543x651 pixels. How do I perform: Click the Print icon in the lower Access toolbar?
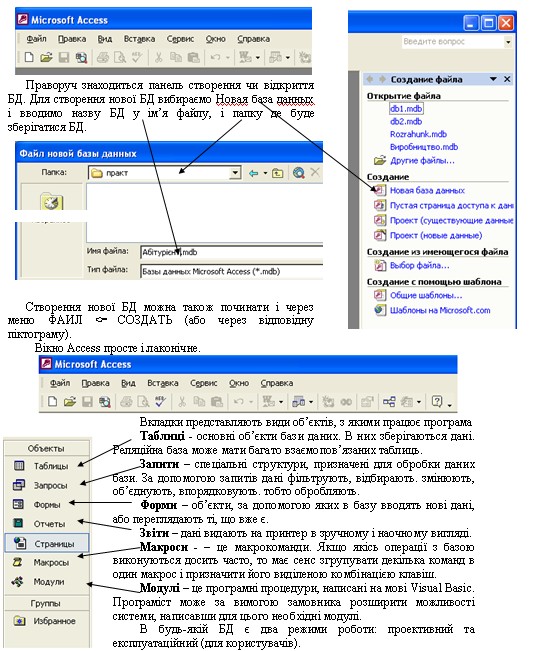click(126, 401)
